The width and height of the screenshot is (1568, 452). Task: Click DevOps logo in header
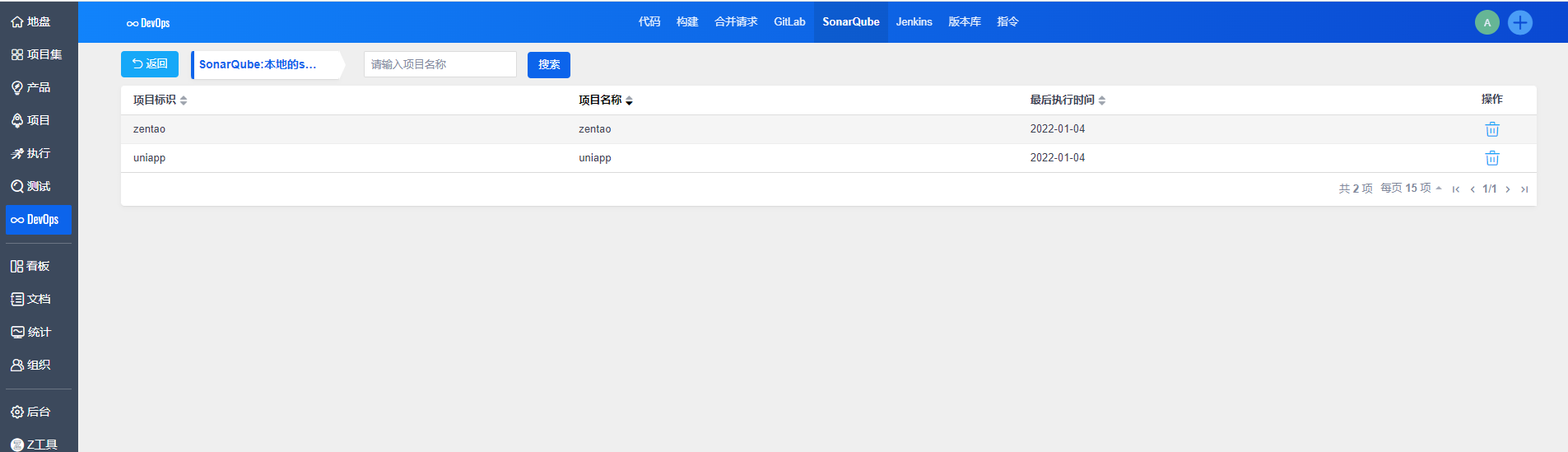[x=148, y=23]
